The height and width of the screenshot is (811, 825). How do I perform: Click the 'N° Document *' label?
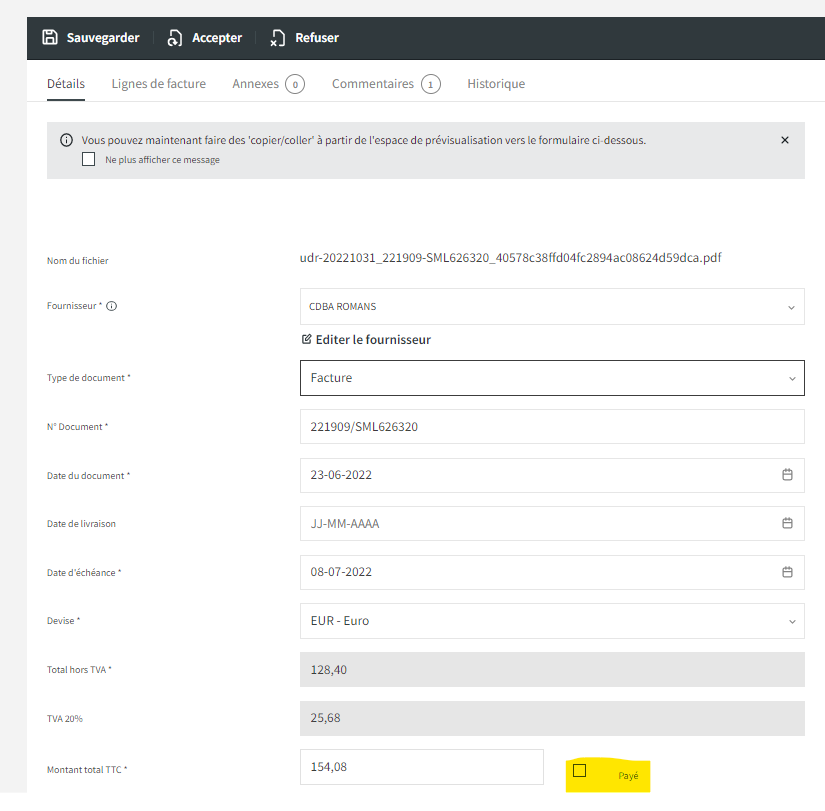pyautogui.click(x=77, y=427)
